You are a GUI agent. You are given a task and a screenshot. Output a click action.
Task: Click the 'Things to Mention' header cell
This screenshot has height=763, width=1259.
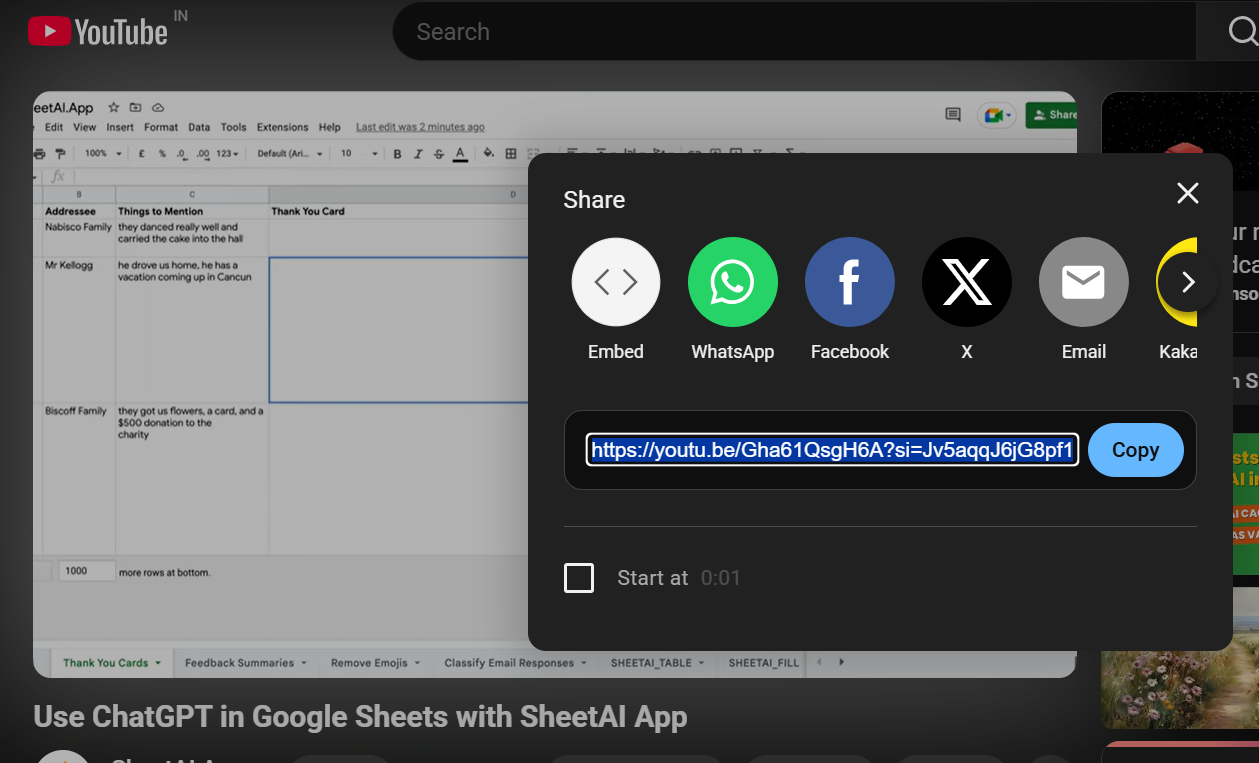[192, 212]
